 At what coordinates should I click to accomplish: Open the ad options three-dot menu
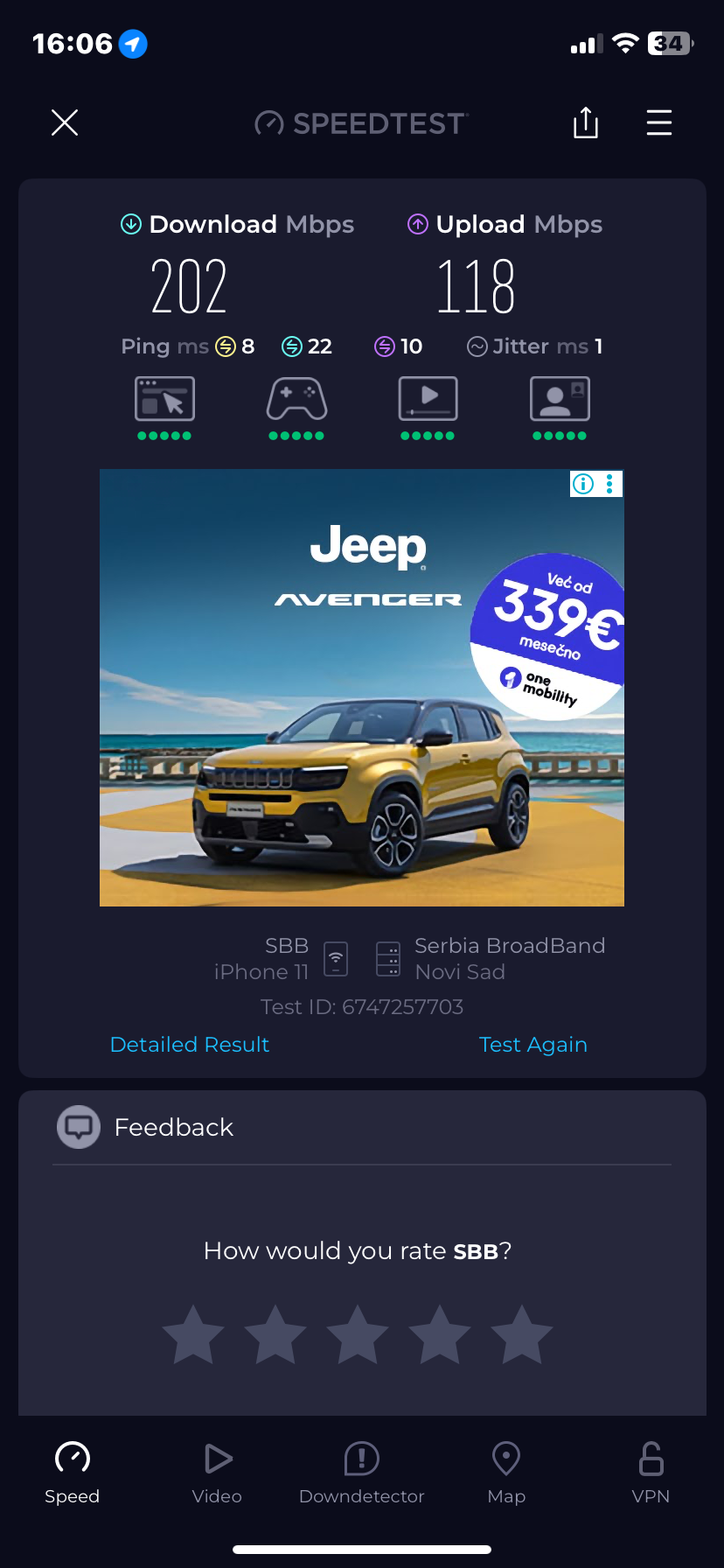pyautogui.click(x=609, y=484)
